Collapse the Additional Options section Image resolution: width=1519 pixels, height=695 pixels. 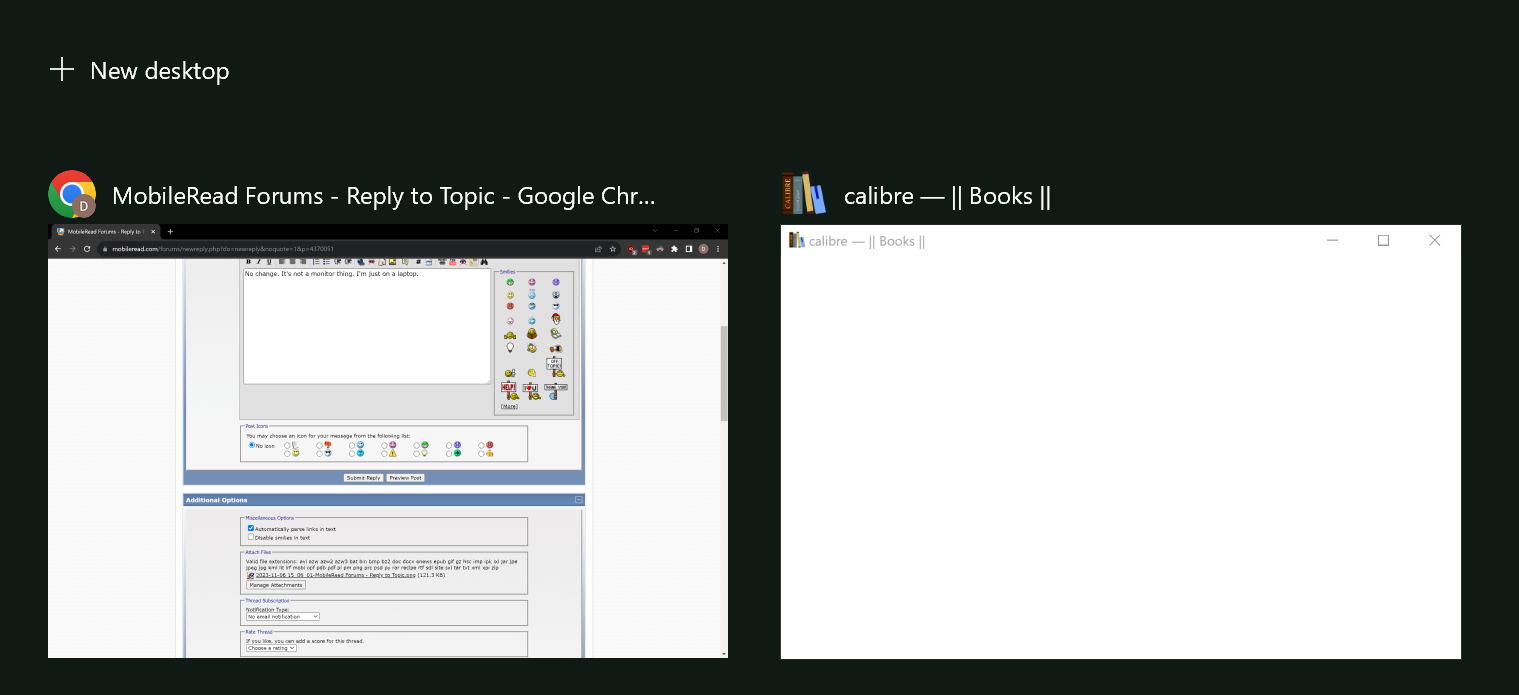[578, 499]
